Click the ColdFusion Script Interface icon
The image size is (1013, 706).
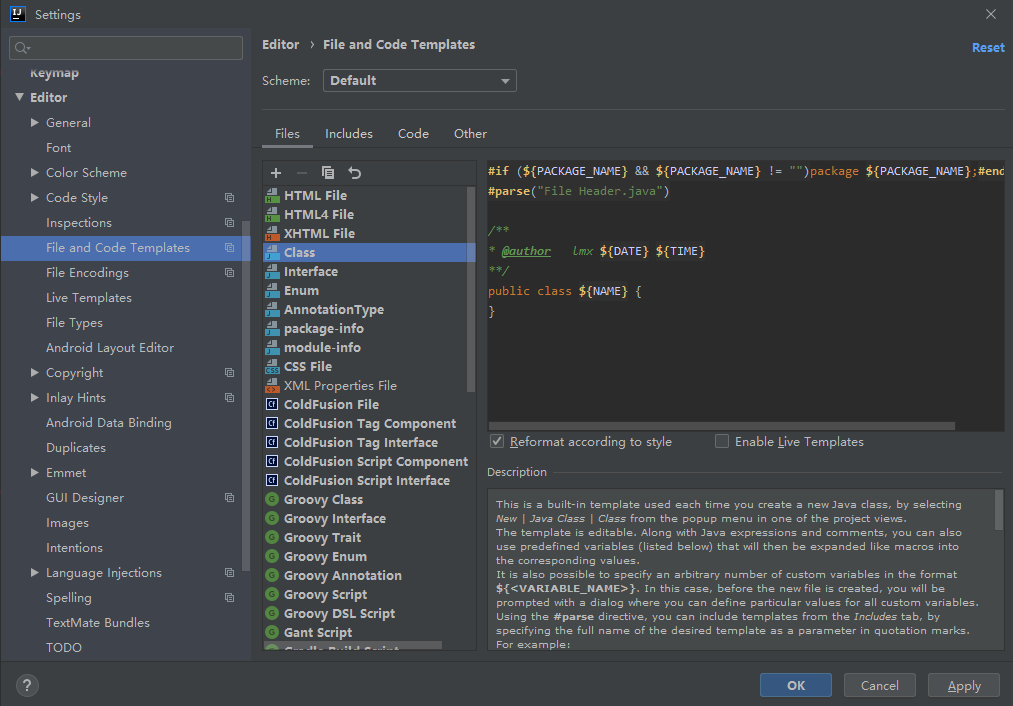point(272,481)
